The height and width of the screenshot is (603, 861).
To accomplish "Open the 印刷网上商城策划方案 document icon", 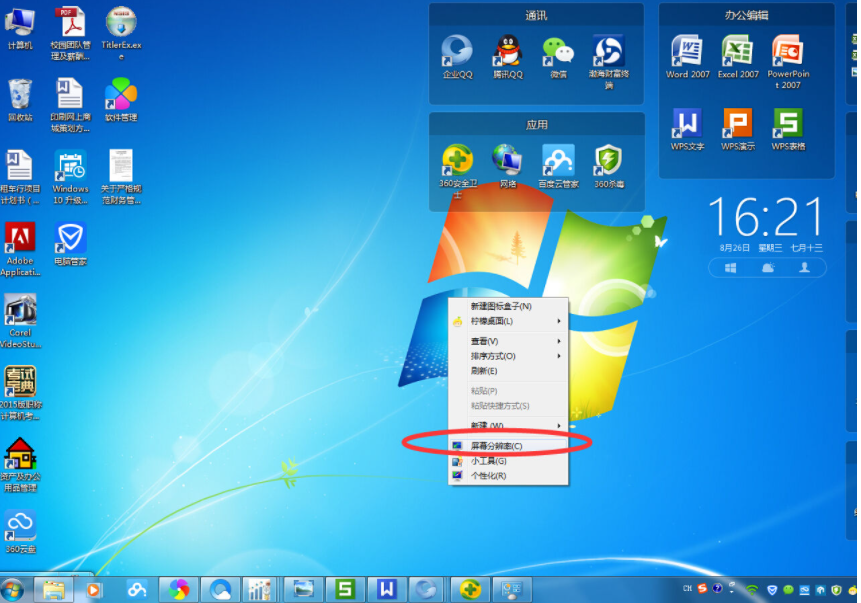I will tap(70, 105).
